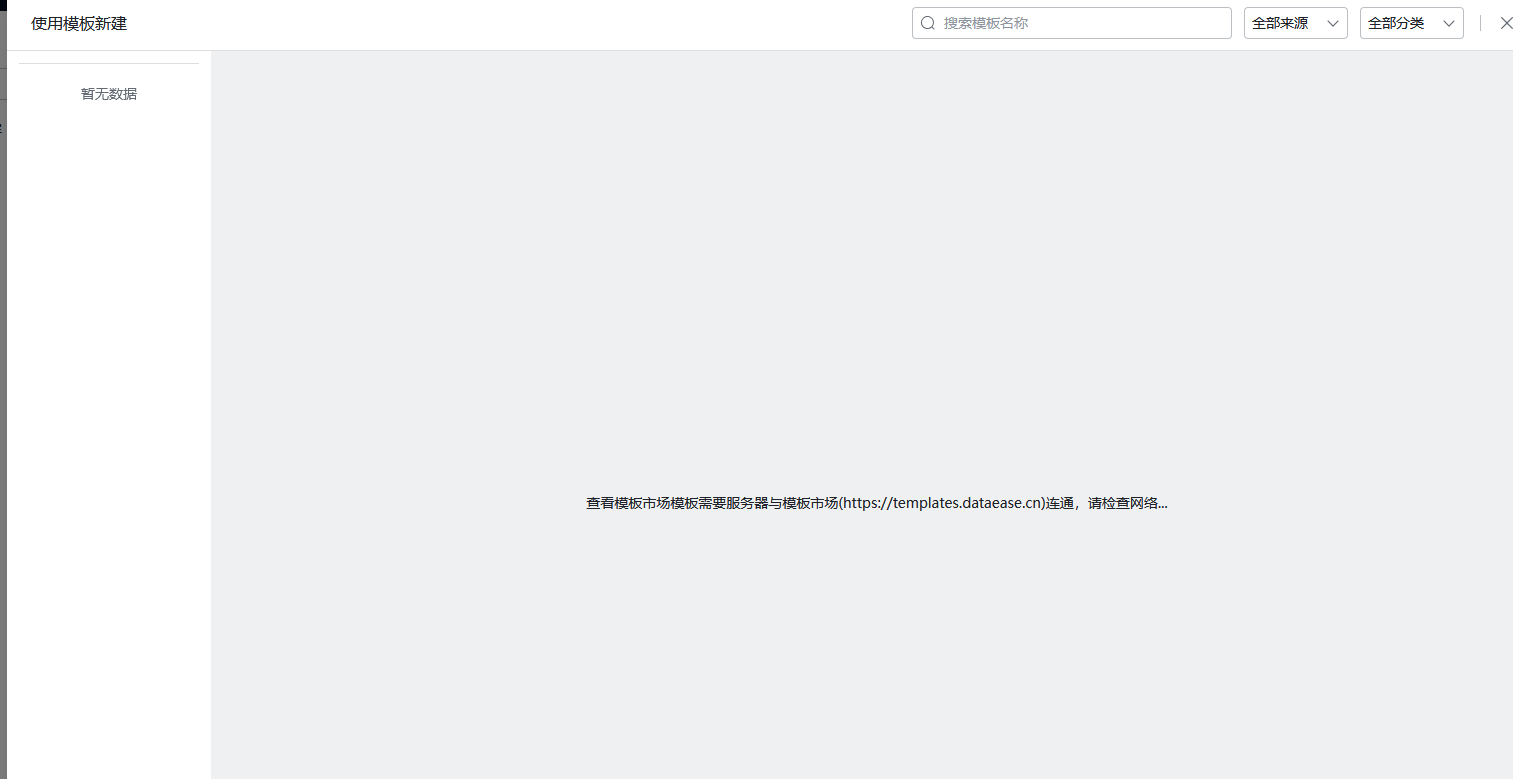The height and width of the screenshot is (779, 1513).
Task: Click the magnifier search icon
Action: (x=928, y=23)
